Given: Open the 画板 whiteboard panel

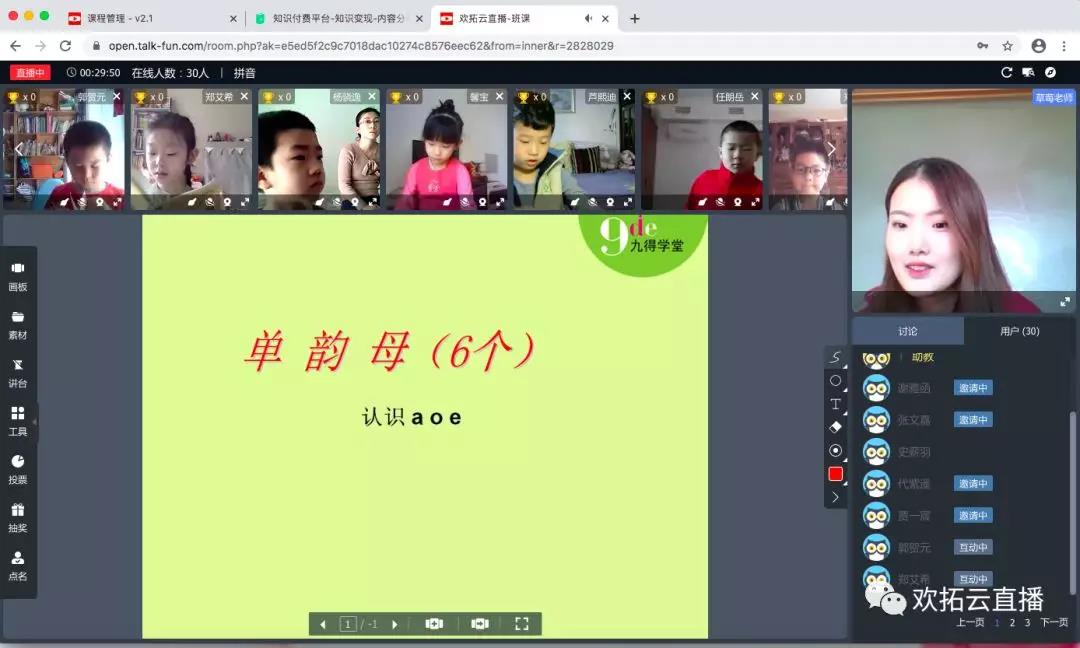Looking at the screenshot, I should 17,275.
